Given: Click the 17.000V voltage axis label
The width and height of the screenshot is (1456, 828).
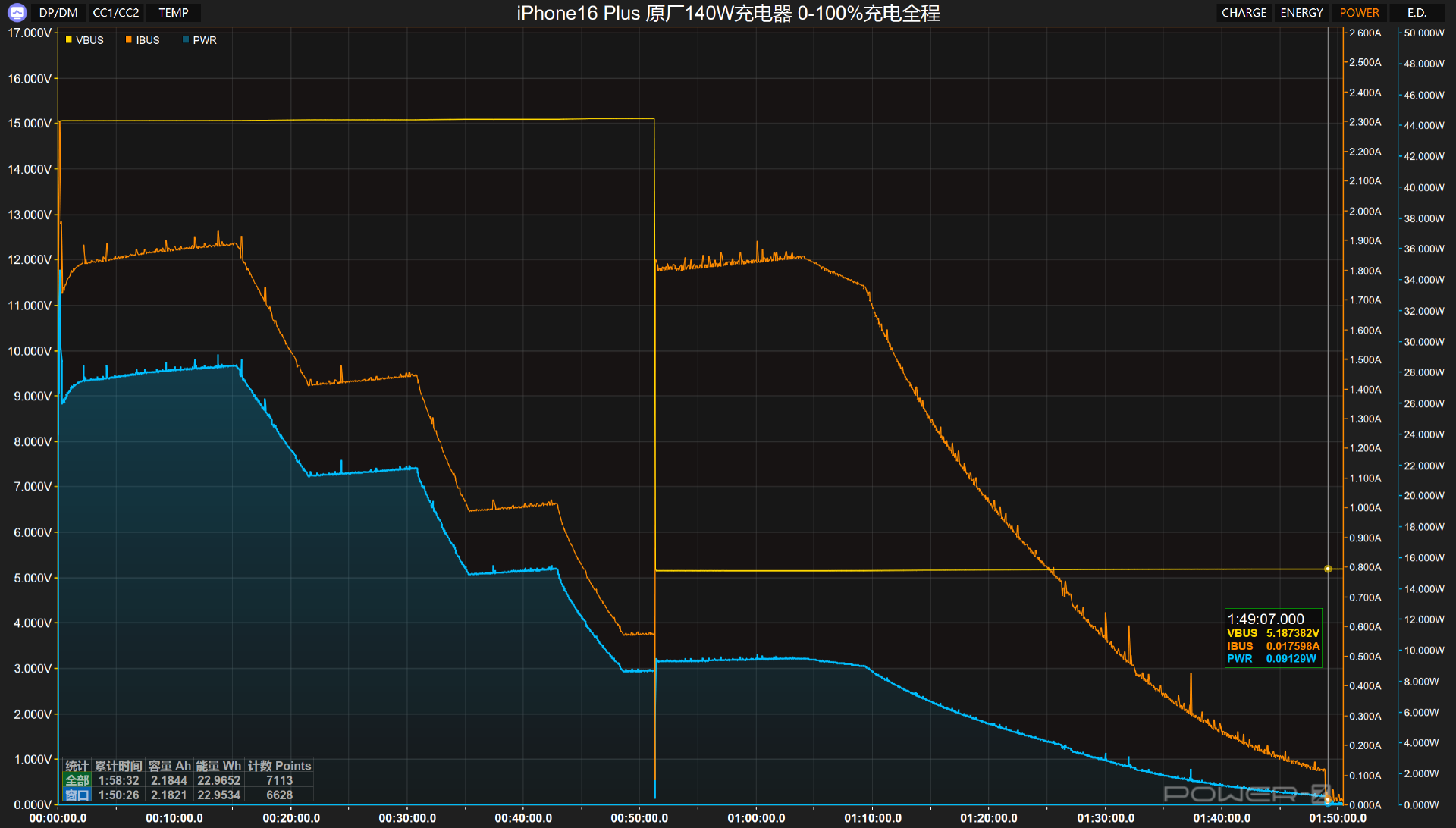Looking at the screenshot, I should [x=30, y=33].
